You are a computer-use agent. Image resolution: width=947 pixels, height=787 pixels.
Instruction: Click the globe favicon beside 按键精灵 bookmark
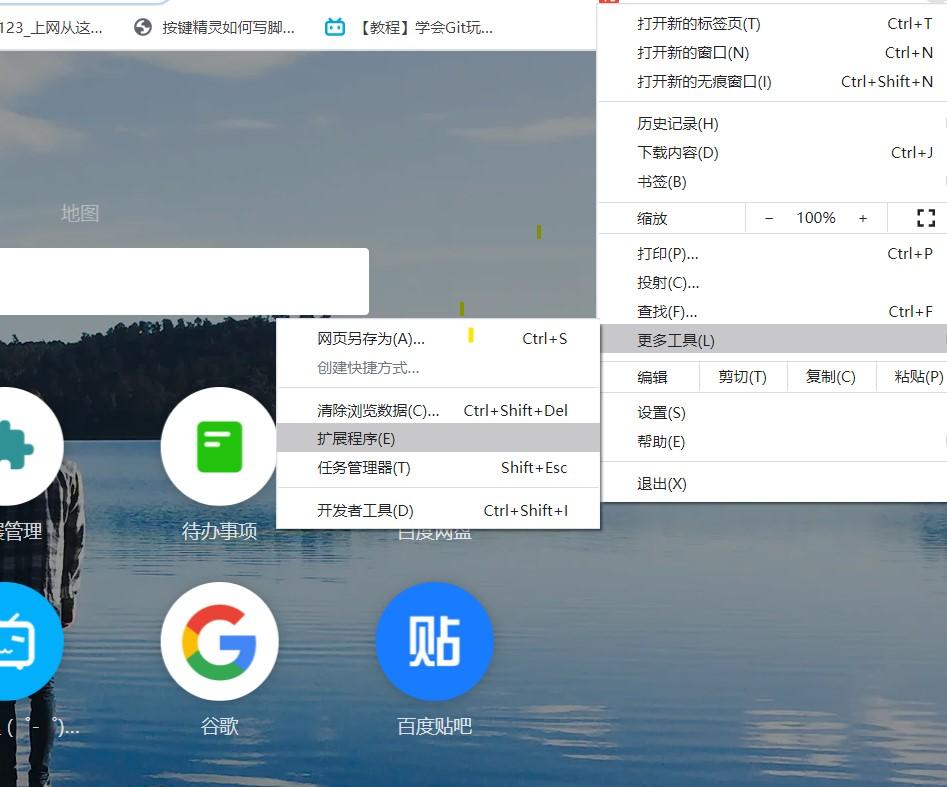point(140,27)
